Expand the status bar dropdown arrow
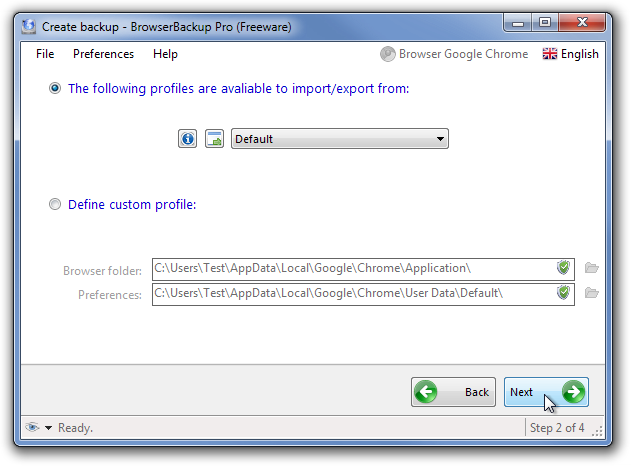631x466 pixels. (x=48, y=428)
